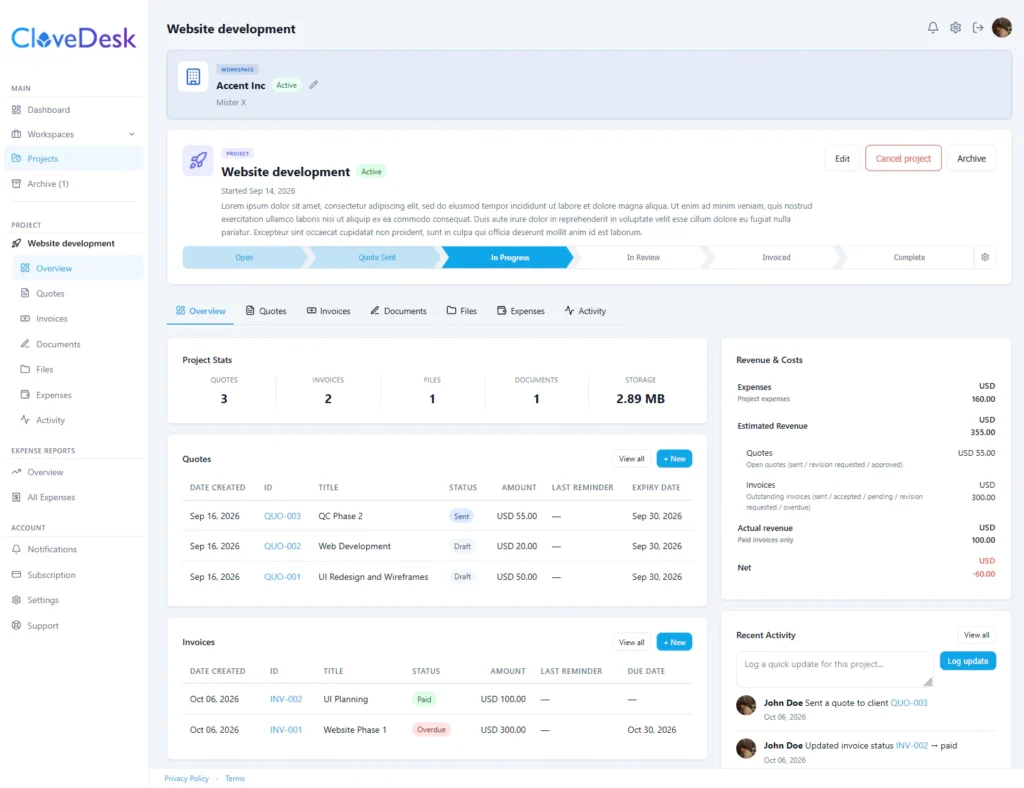
Task: Open Quotes in the sidebar project menu
Action: [78, 294]
